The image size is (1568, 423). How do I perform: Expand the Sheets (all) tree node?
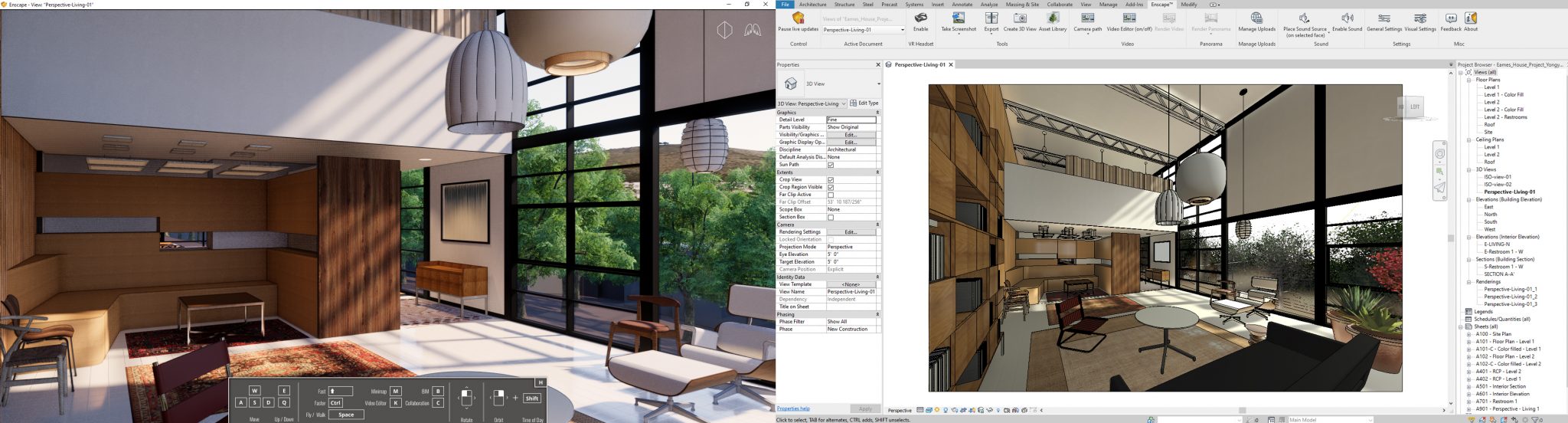coord(1461,326)
